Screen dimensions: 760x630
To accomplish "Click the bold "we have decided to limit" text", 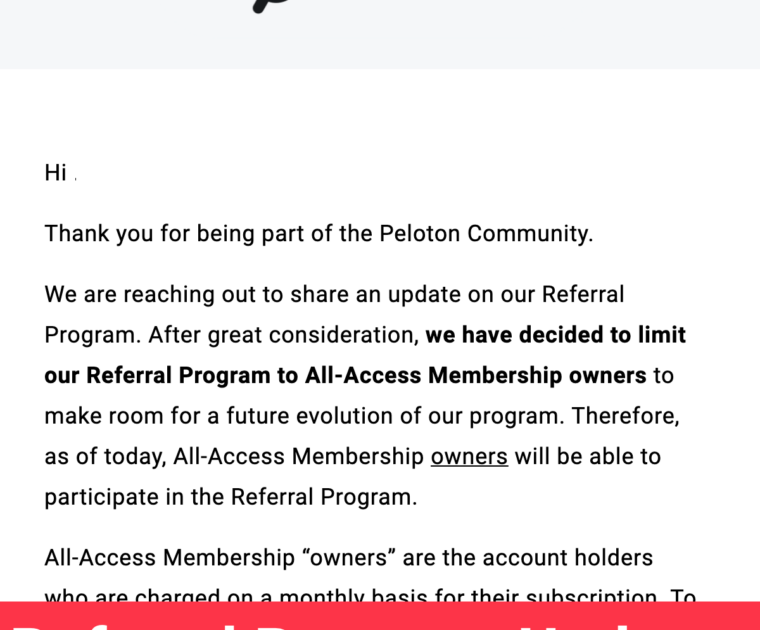I will pos(555,335).
